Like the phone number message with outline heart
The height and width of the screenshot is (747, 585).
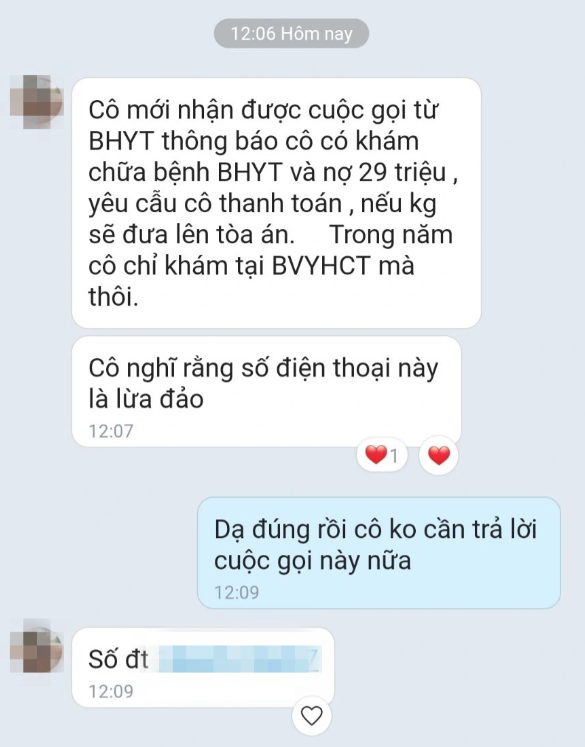tap(312, 716)
